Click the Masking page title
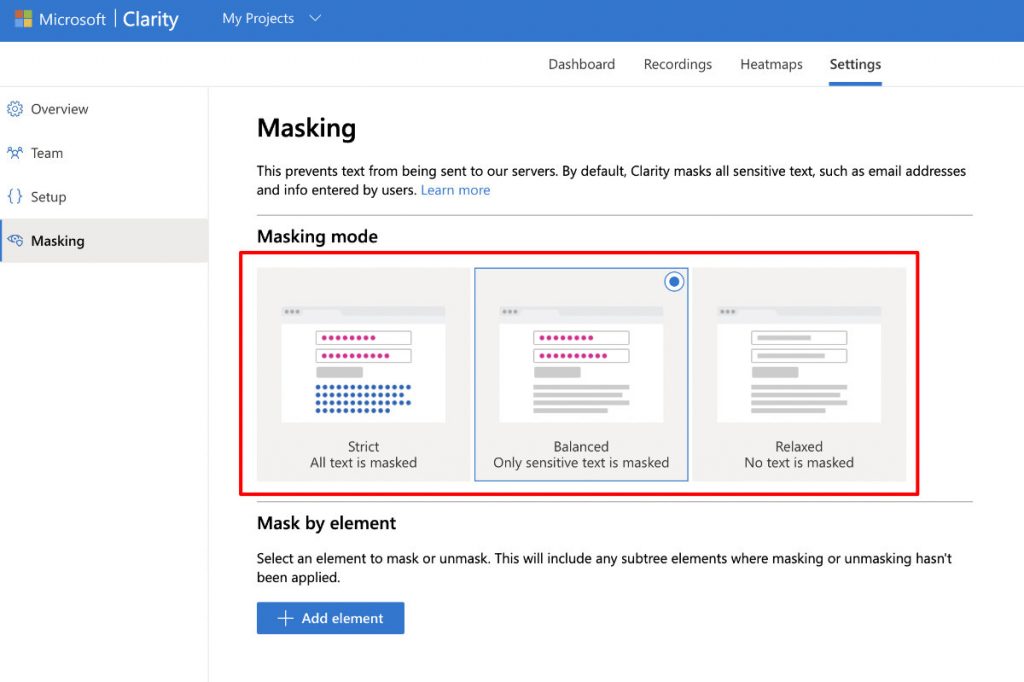Viewport: 1024px width, 682px height. coord(306,128)
